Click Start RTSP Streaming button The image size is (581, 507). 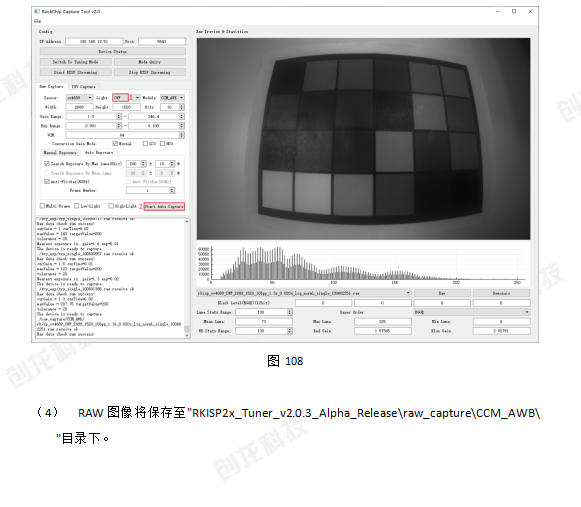(76, 72)
